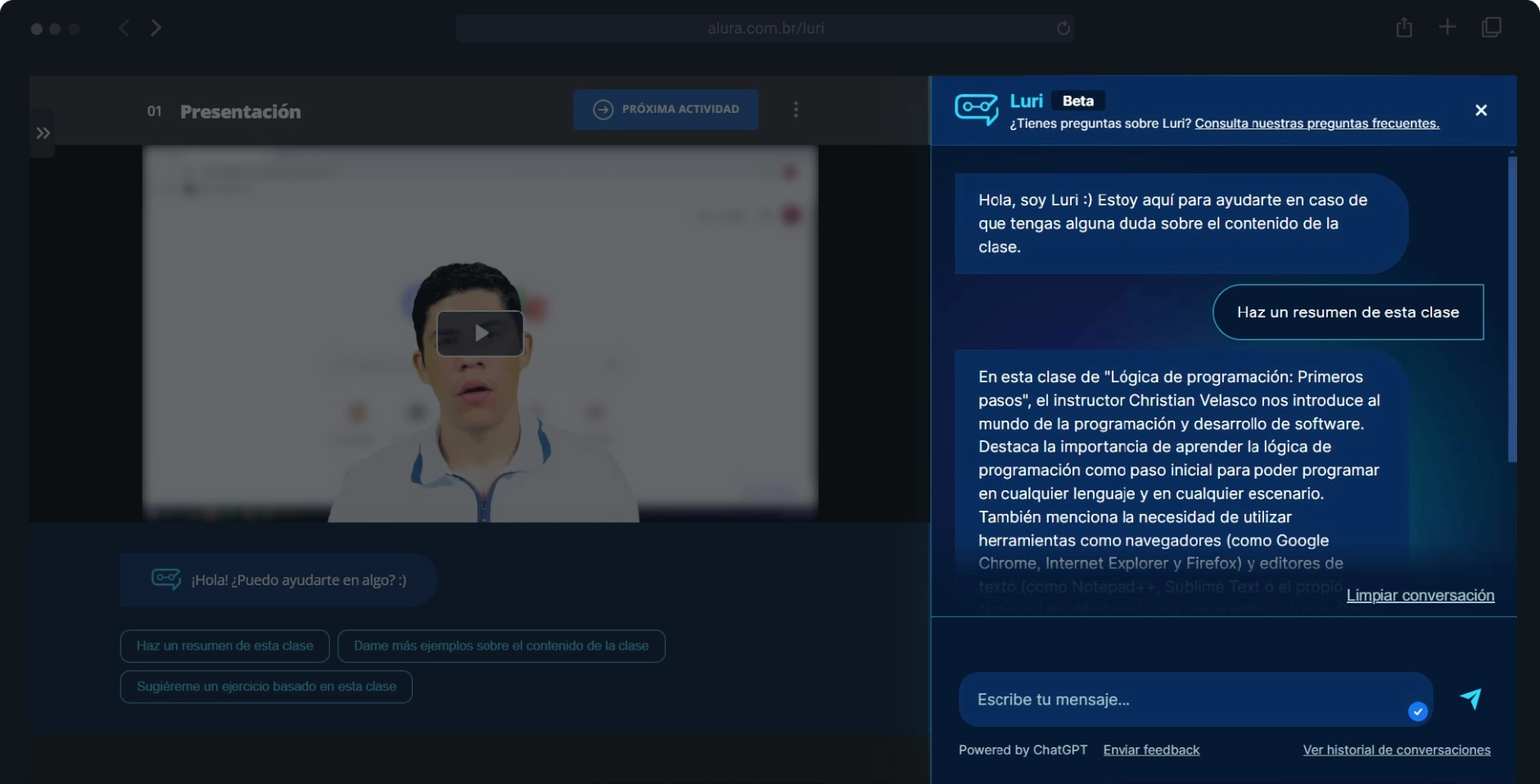Click the Powered by ChatGPT text
The image size is (1540, 784).
[x=1023, y=750]
